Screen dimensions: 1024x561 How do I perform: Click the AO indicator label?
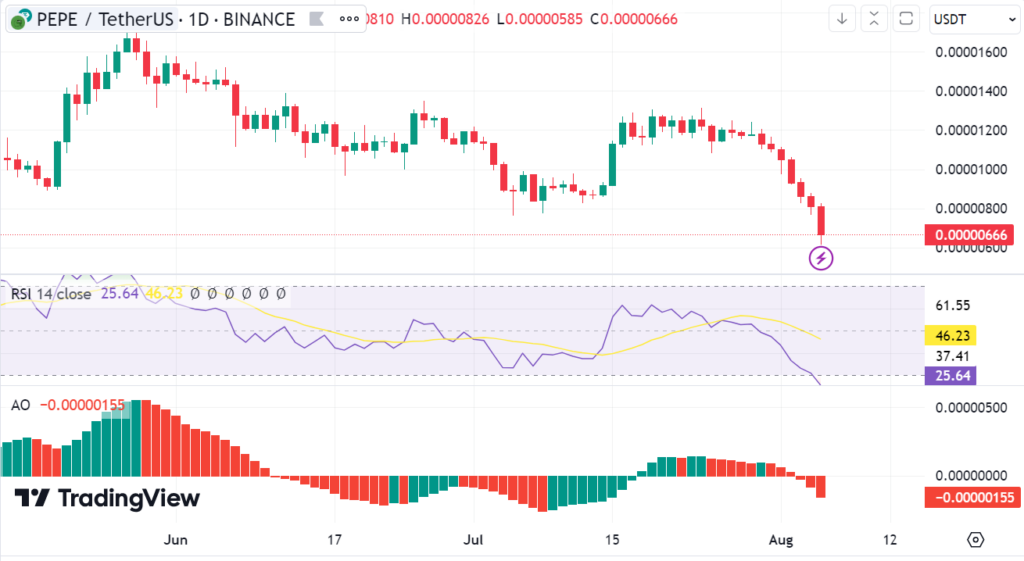[20, 405]
